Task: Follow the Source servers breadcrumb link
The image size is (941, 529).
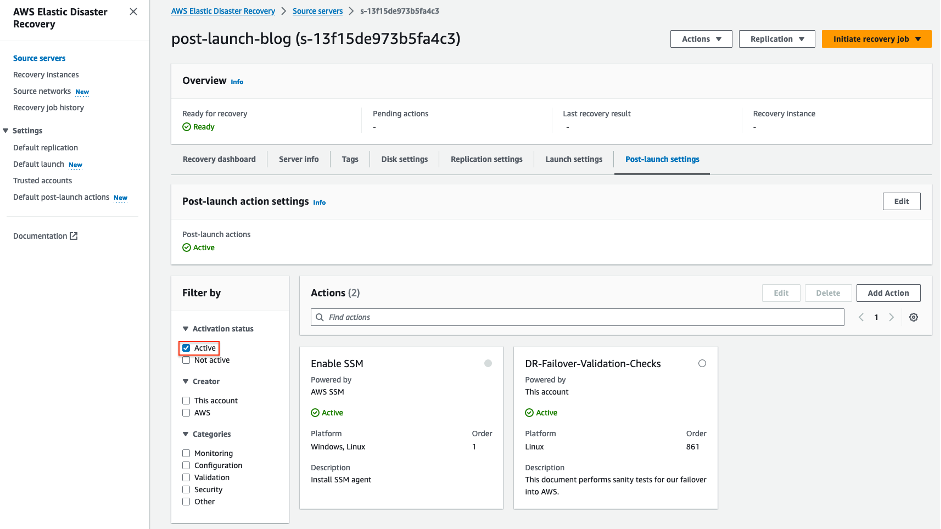Action: click(317, 11)
